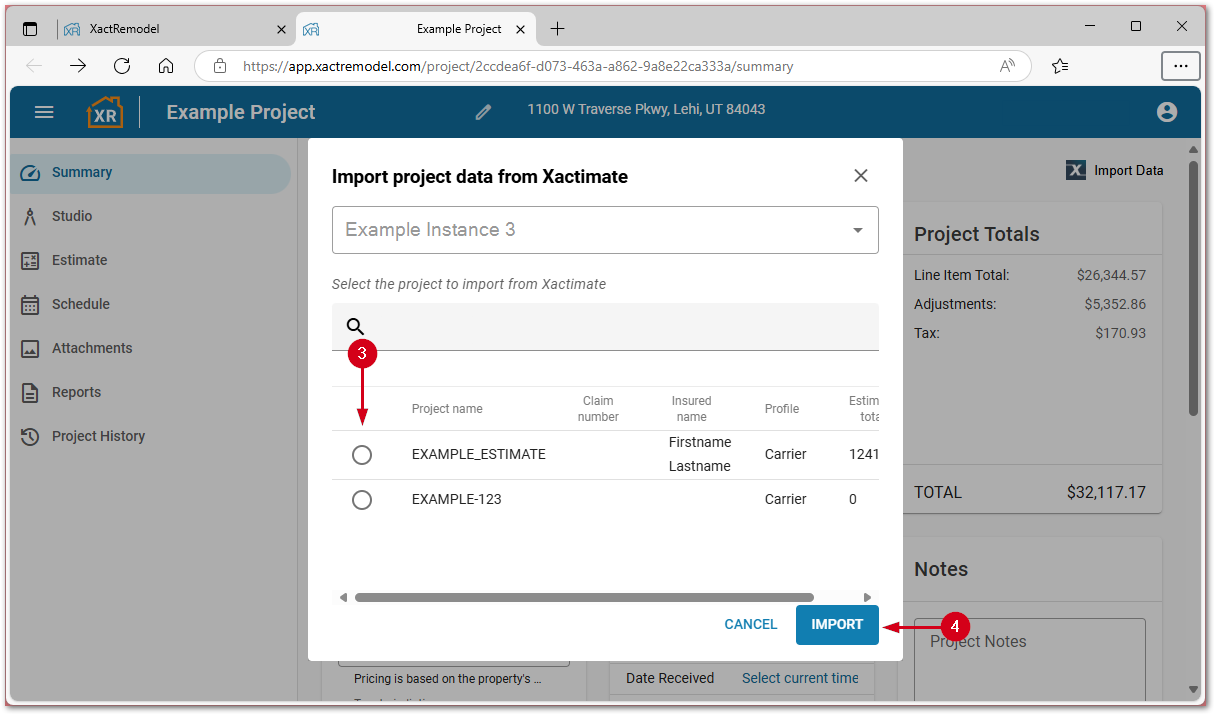Click the EXAMPLE_ESTIMATE project name
This screenshot has height=715, width=1215.
[479, 454]
